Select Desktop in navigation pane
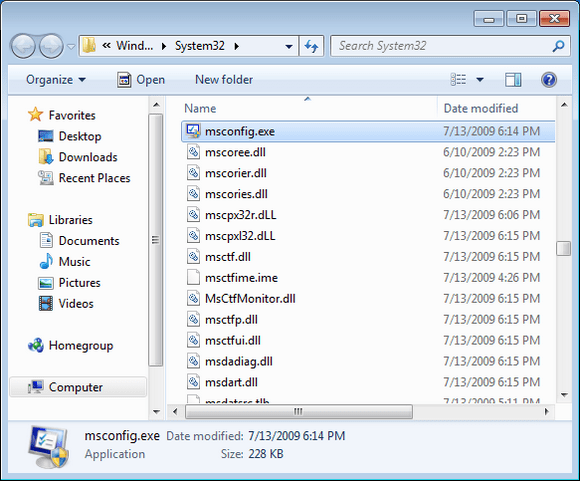Viewport: 580px width, 481px height. click(70, 136)
